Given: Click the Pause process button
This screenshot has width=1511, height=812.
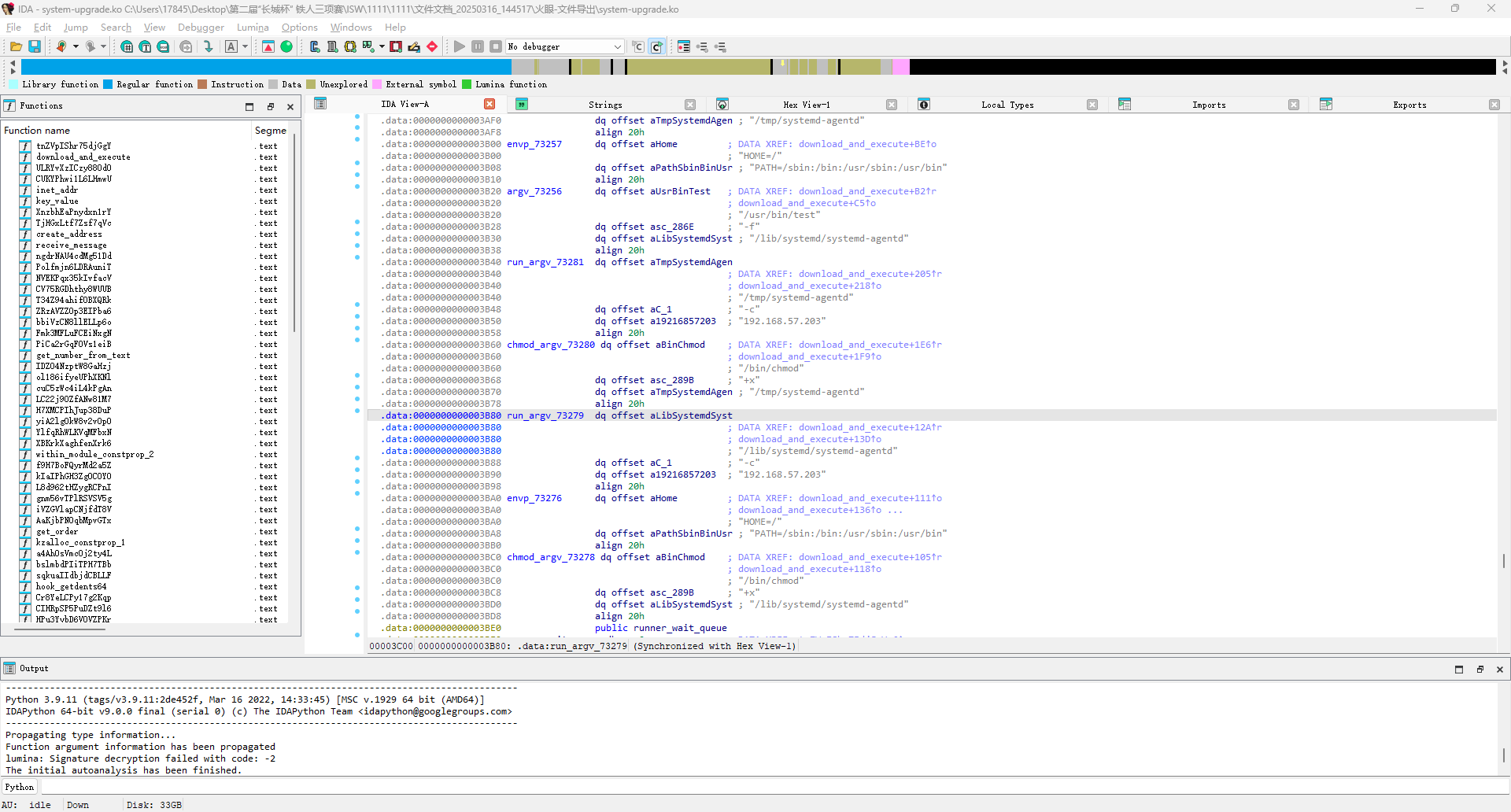Looking at the screenshot, I should pyautogui.click(x=478, y=46).
